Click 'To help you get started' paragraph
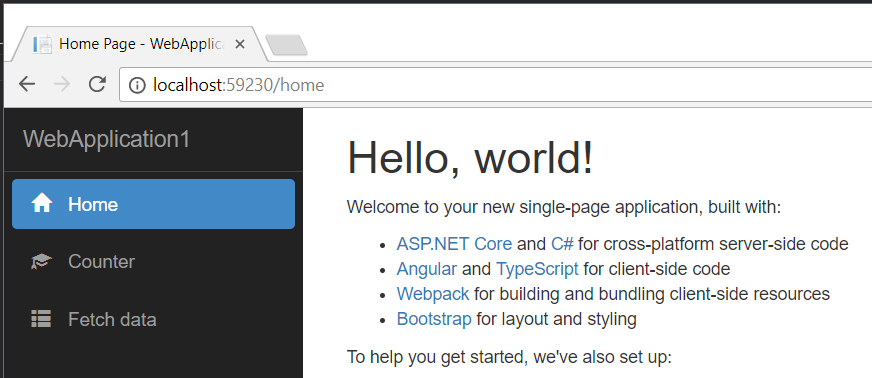872x378 pixels. (x=509, y=357)
